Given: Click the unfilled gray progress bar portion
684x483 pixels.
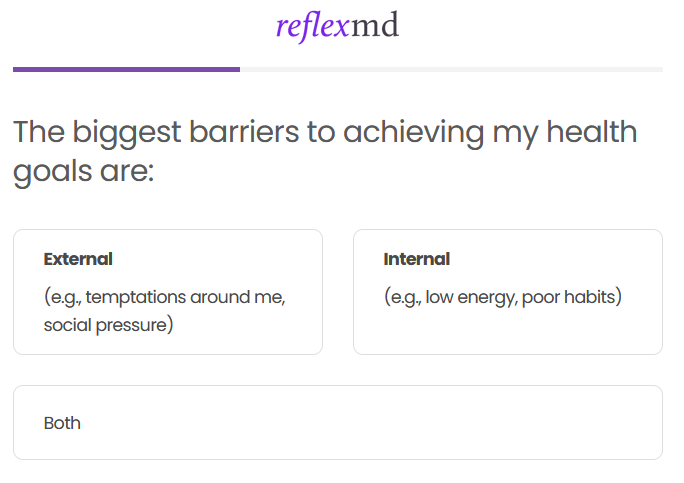Looking at the screenshot, I should pyautogui.click(x=450, y=69).
